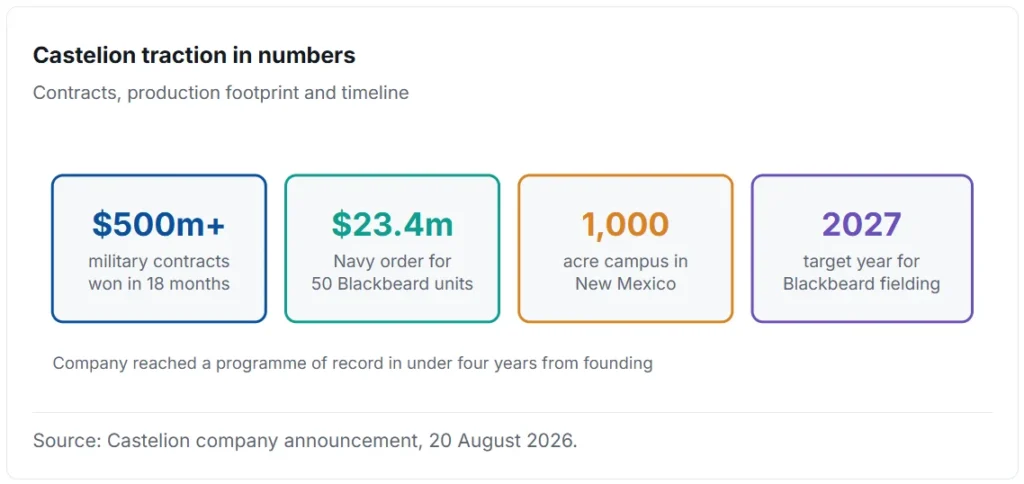Image resolution: width=1024 pixels, height=484 pixels.
Task: Click the 'Castelion traction in numbers' heading
Action: point(194,56)
